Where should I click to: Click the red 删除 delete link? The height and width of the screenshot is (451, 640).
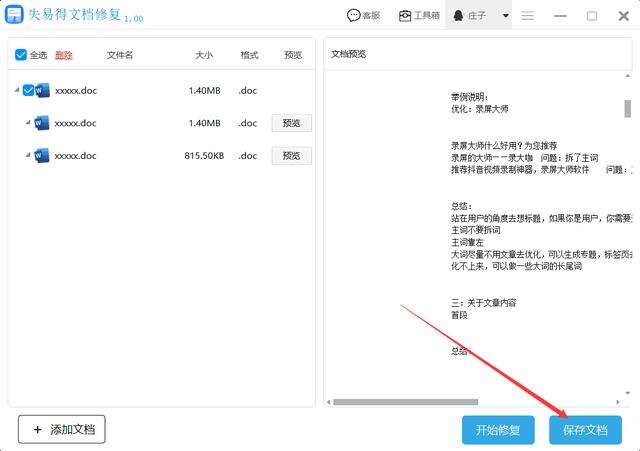[64, 55]
